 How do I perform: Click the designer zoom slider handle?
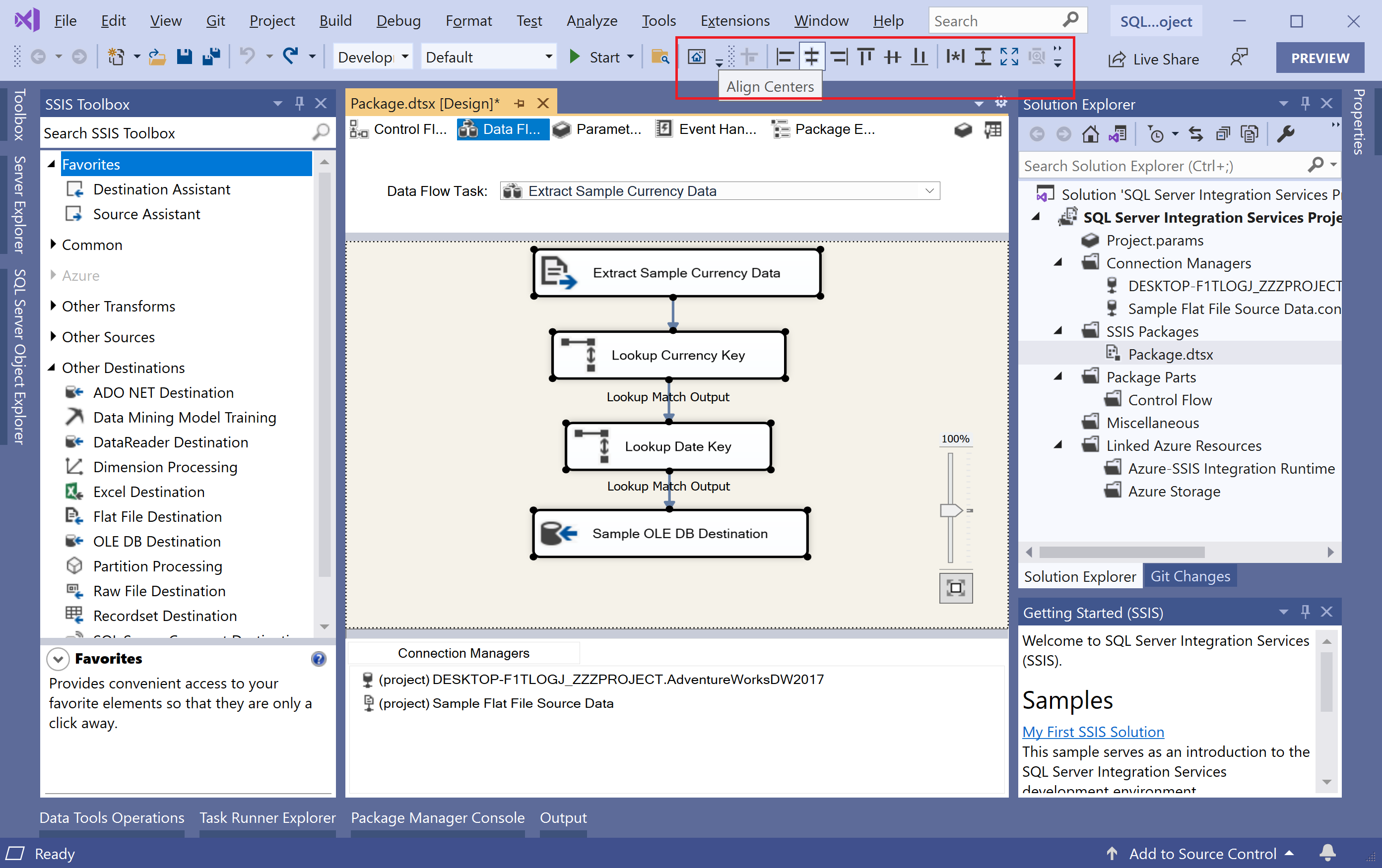(950, 510)
